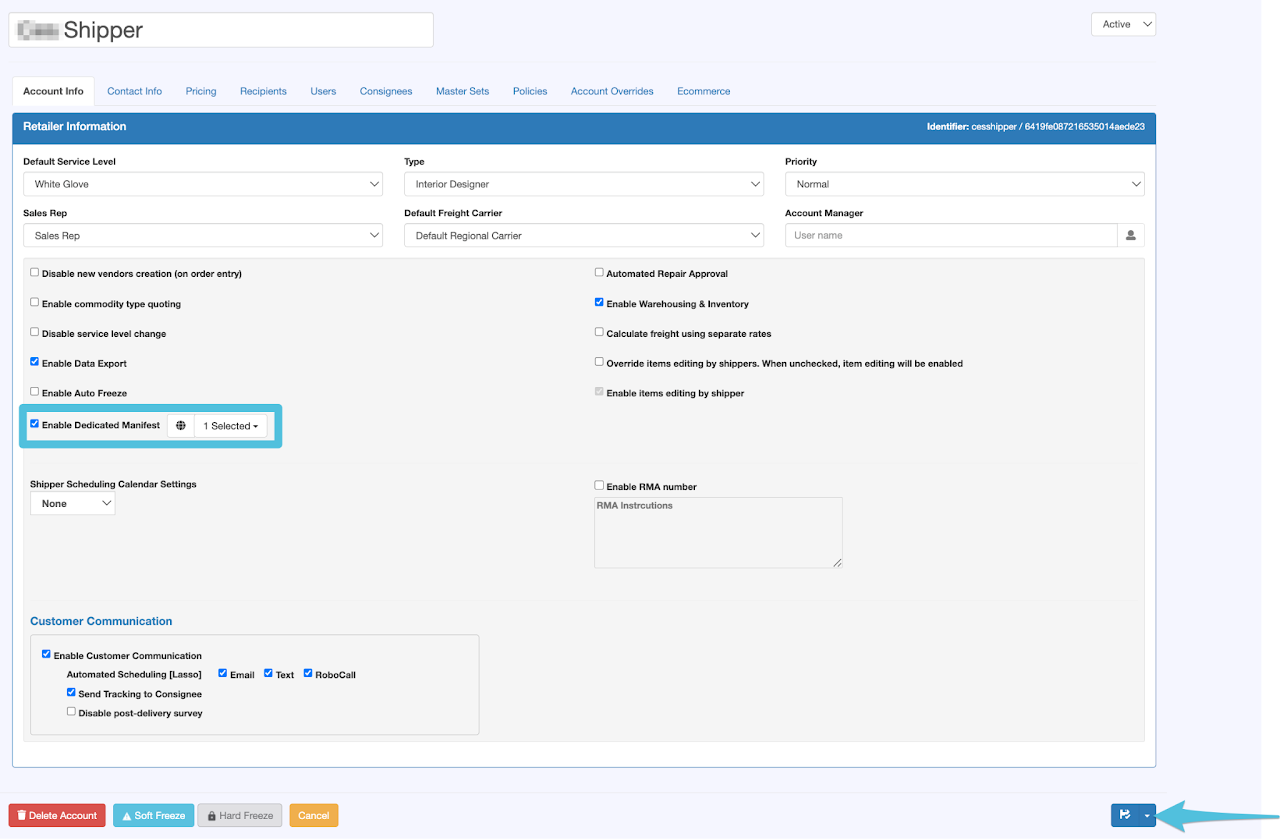
Task: Click the Cancel button
Action: tap(314, 815)
